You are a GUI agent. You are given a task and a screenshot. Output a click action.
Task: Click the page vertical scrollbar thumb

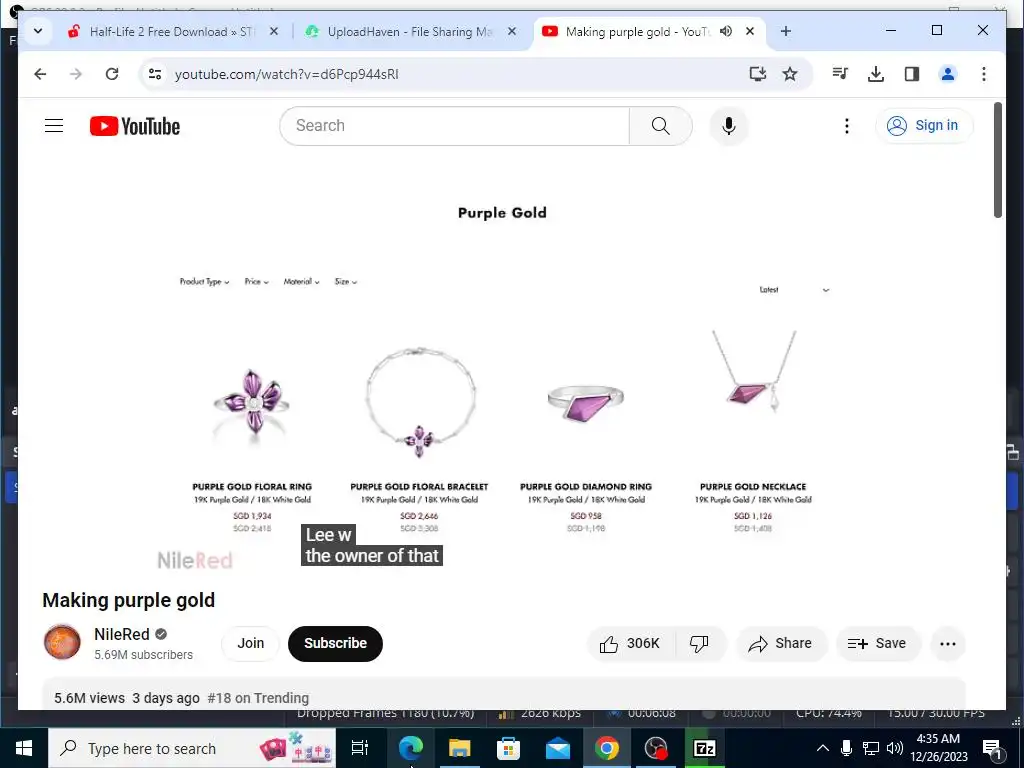997,160
